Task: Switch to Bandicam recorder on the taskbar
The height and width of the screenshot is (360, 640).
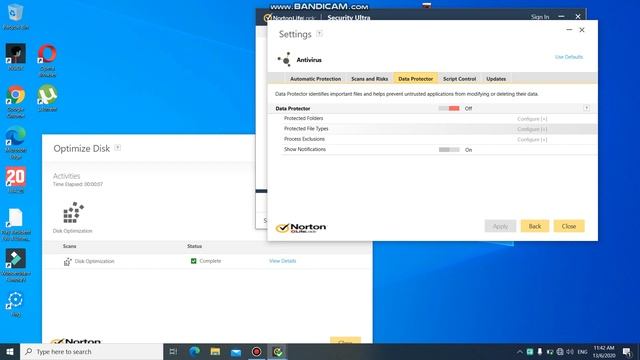Action: click(256, 351)
